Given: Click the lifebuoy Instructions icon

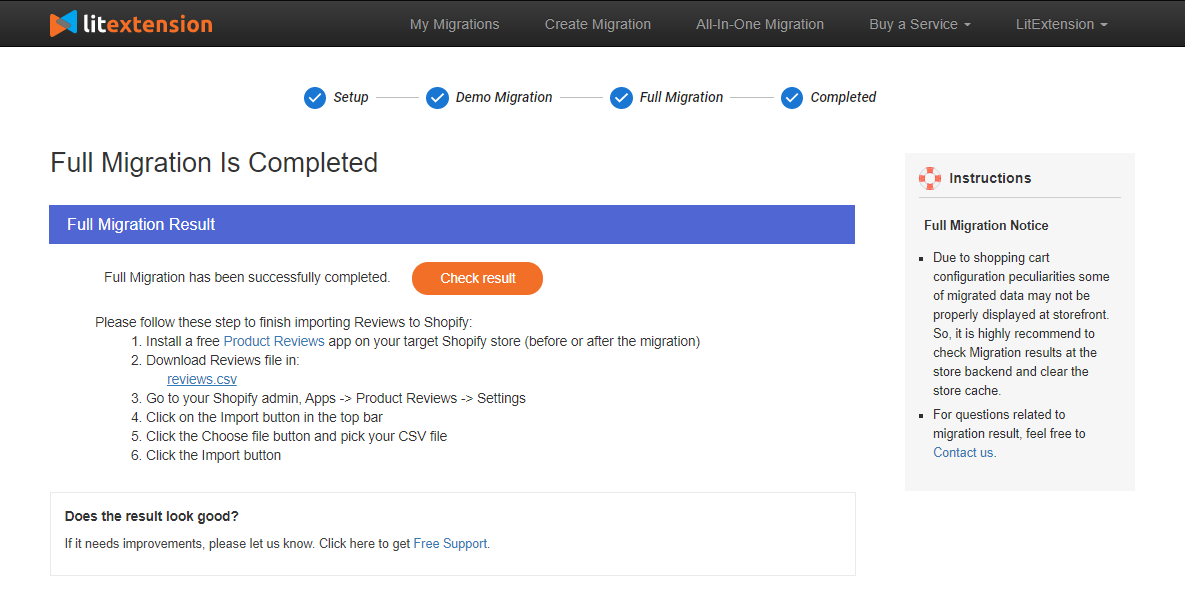Looking at the screenshot, I should click(930, 178).
